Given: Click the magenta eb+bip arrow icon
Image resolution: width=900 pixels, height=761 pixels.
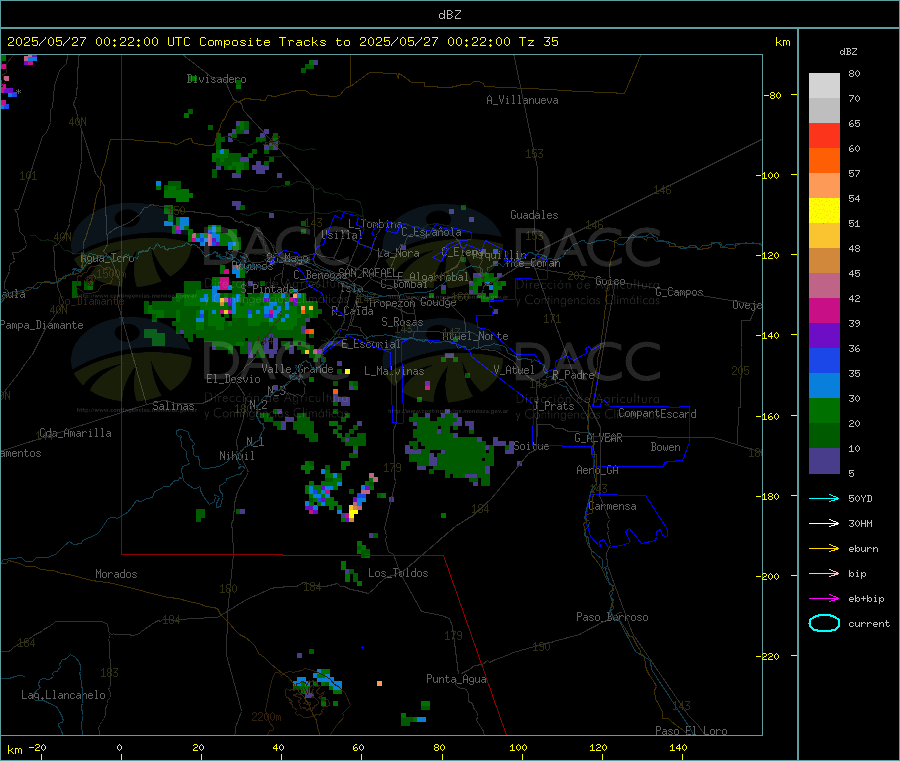Looking at the screenshot, I should pos(824,599).
